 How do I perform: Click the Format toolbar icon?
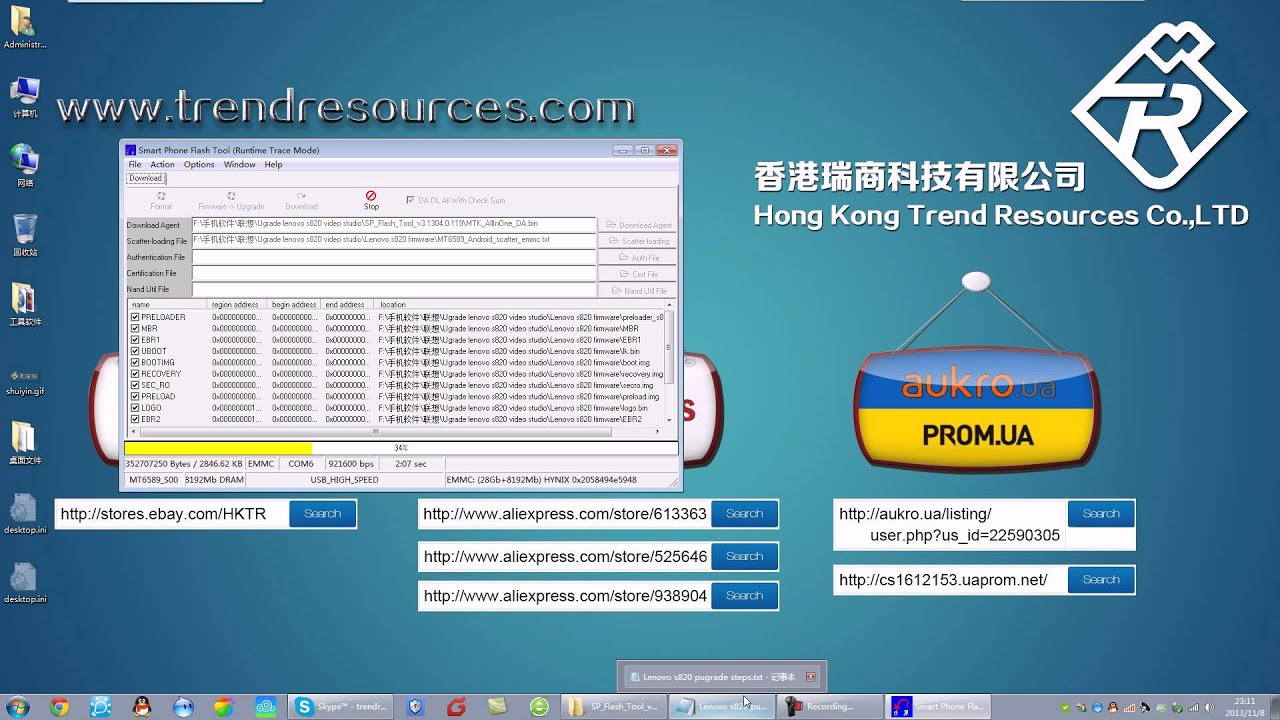(161, 200)
